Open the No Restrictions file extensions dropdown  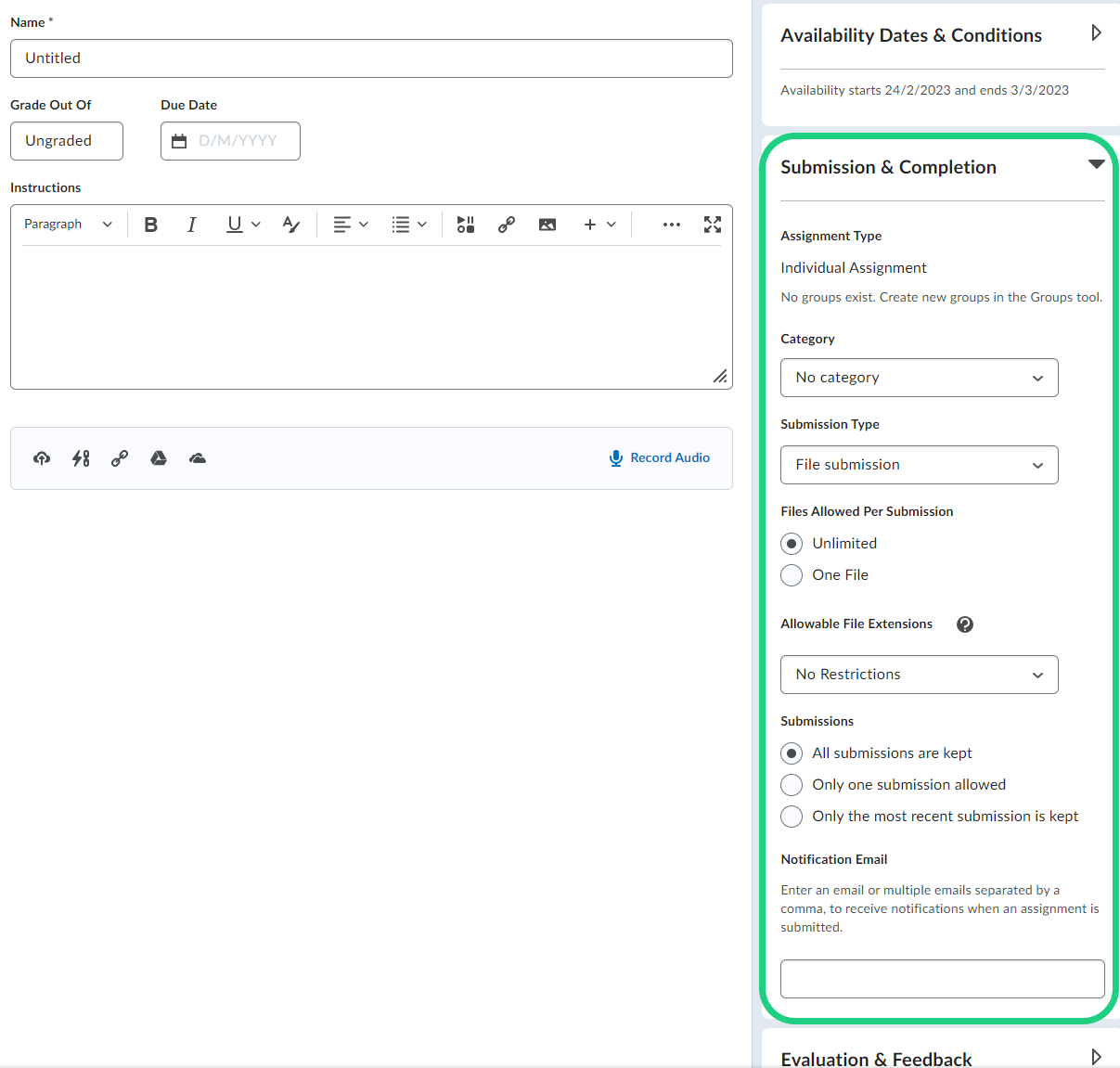919,675
